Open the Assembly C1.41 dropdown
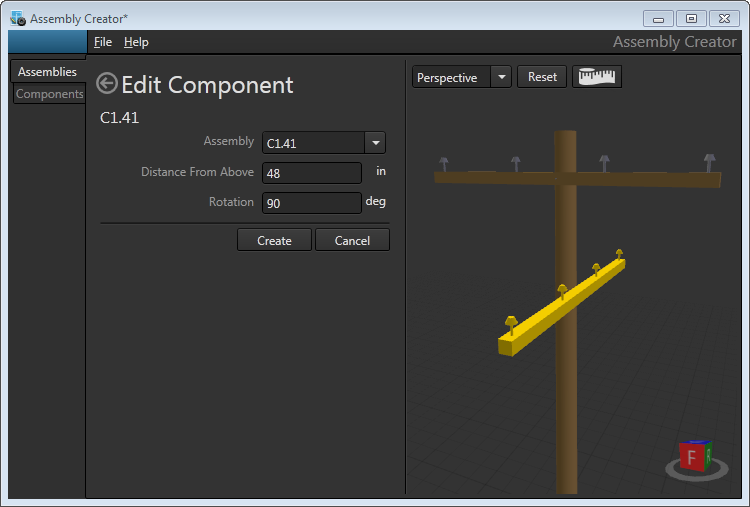 point(375,143)
